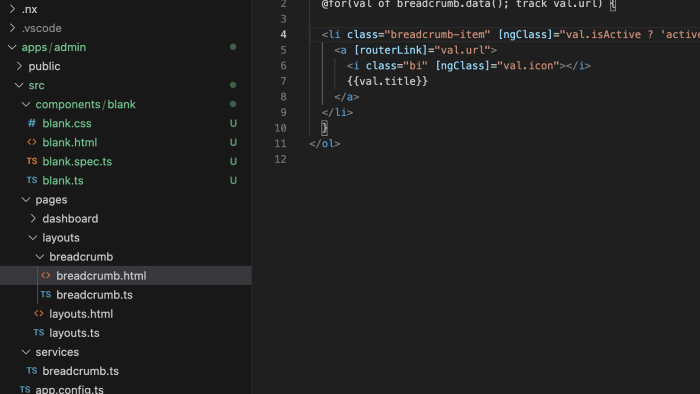Open breadcrumb.ts under the breadcrumb folder
The height and width of the screenshot is (394, 700).
pos(94,295)
